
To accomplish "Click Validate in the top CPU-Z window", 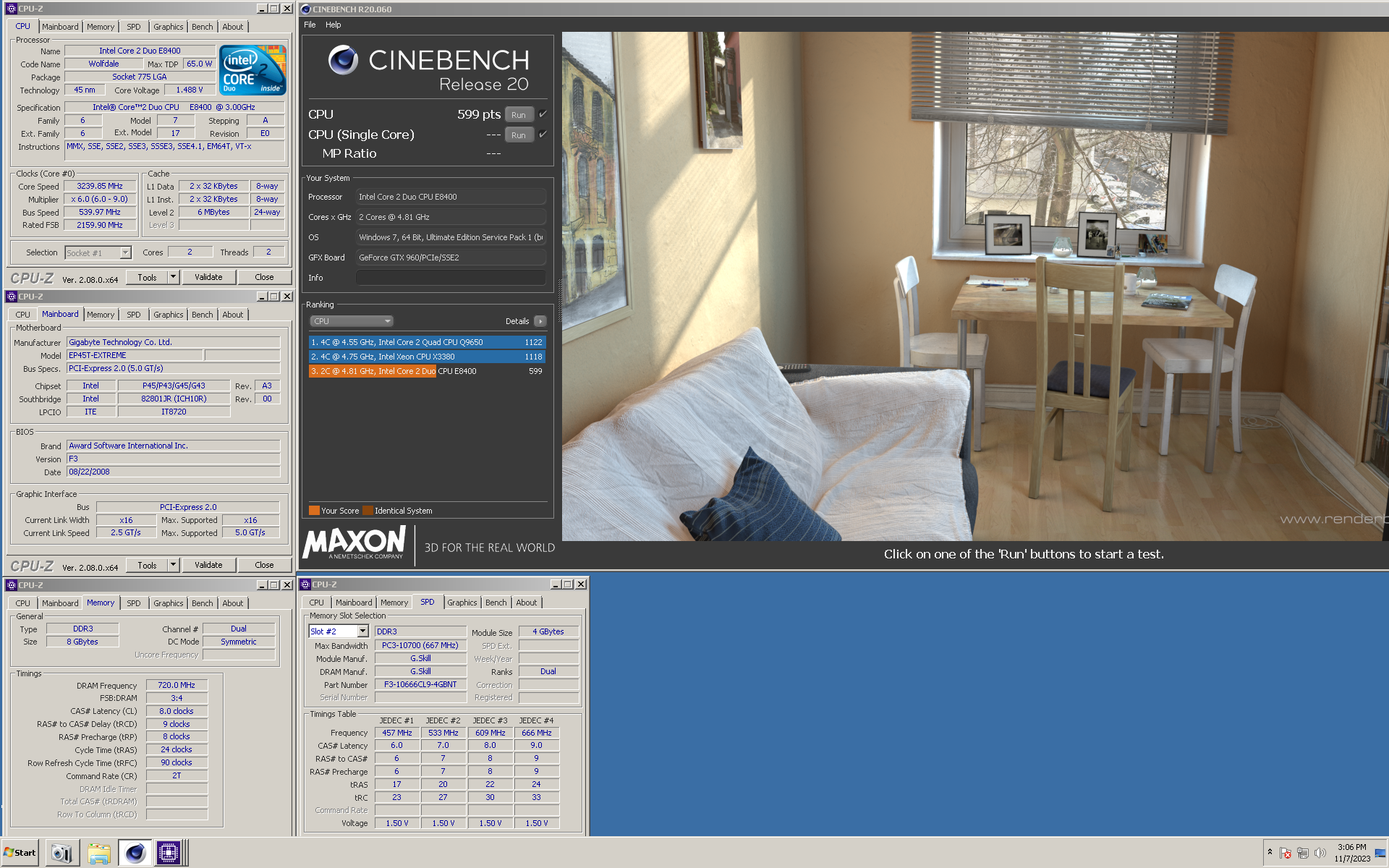I will (x=208, y=277).
